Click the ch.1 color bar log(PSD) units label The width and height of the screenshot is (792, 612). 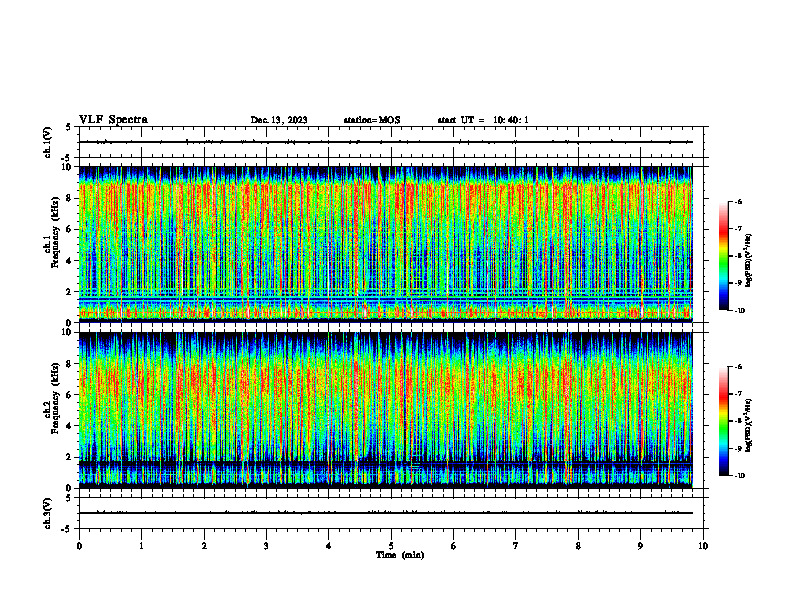(x=749, y=260)
